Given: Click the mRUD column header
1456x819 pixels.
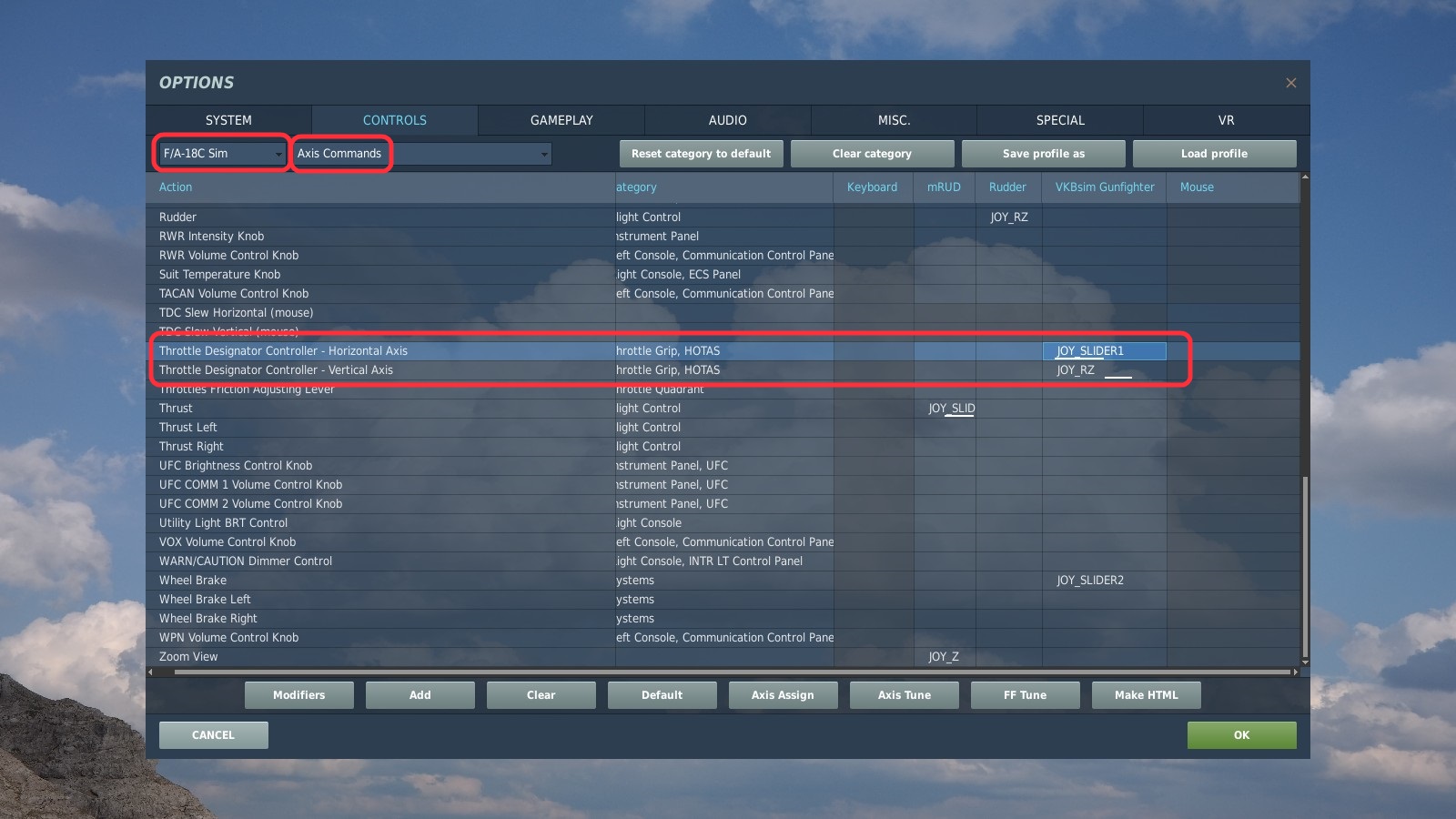Looking at the screenshot, I should (x=944, y=187).
